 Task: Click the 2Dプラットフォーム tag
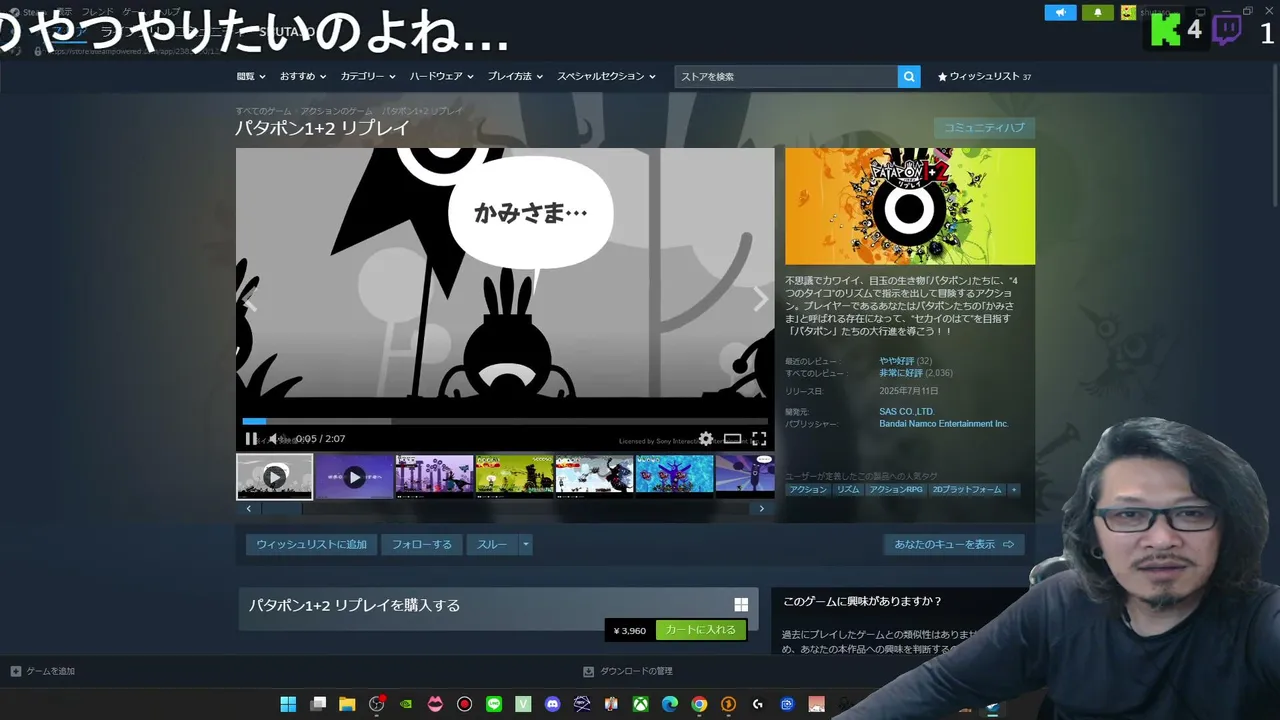[967, 490]
